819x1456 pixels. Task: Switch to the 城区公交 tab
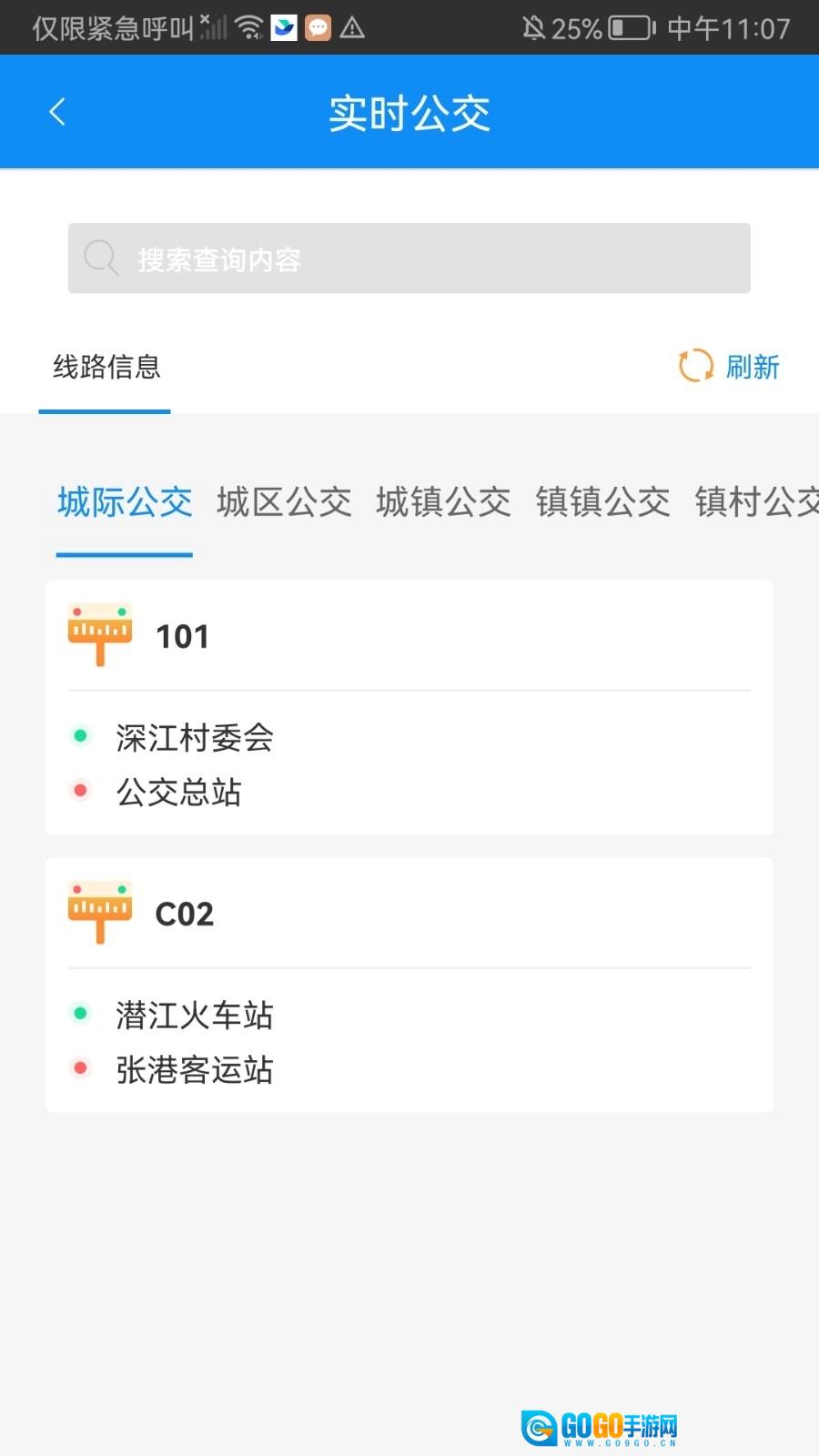tap(284, 501)
